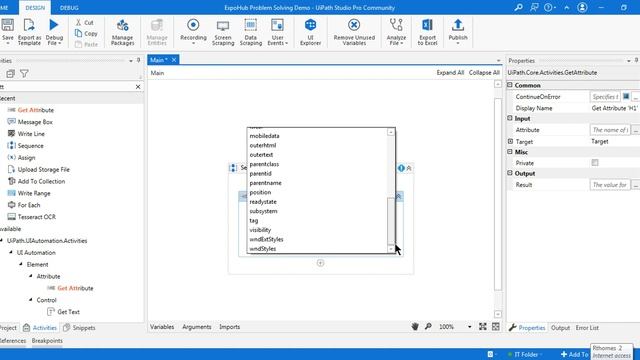This screenshot has width=640, height=360.
Task: Switch to the DEBUG ribbon tab
Action: (69, 8)
